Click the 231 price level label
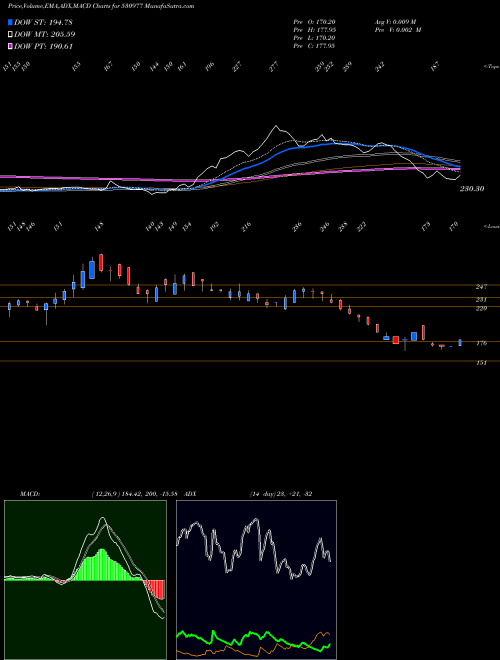The image size is (500, 660). [x=481, y=300]
